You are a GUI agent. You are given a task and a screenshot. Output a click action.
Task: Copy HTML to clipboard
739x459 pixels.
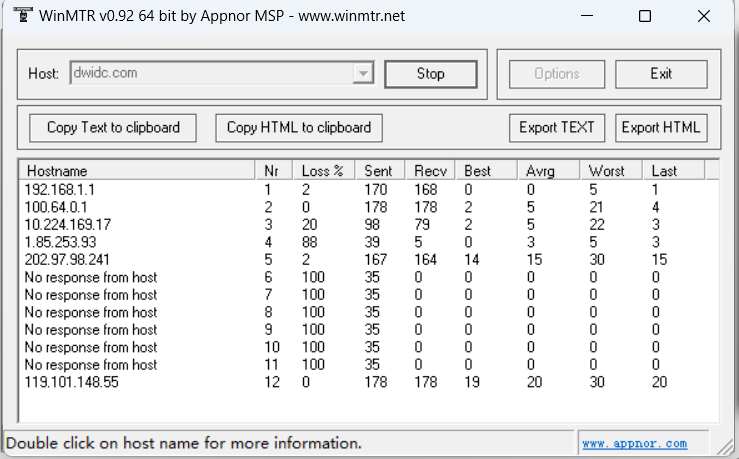[x=299, y=128]
